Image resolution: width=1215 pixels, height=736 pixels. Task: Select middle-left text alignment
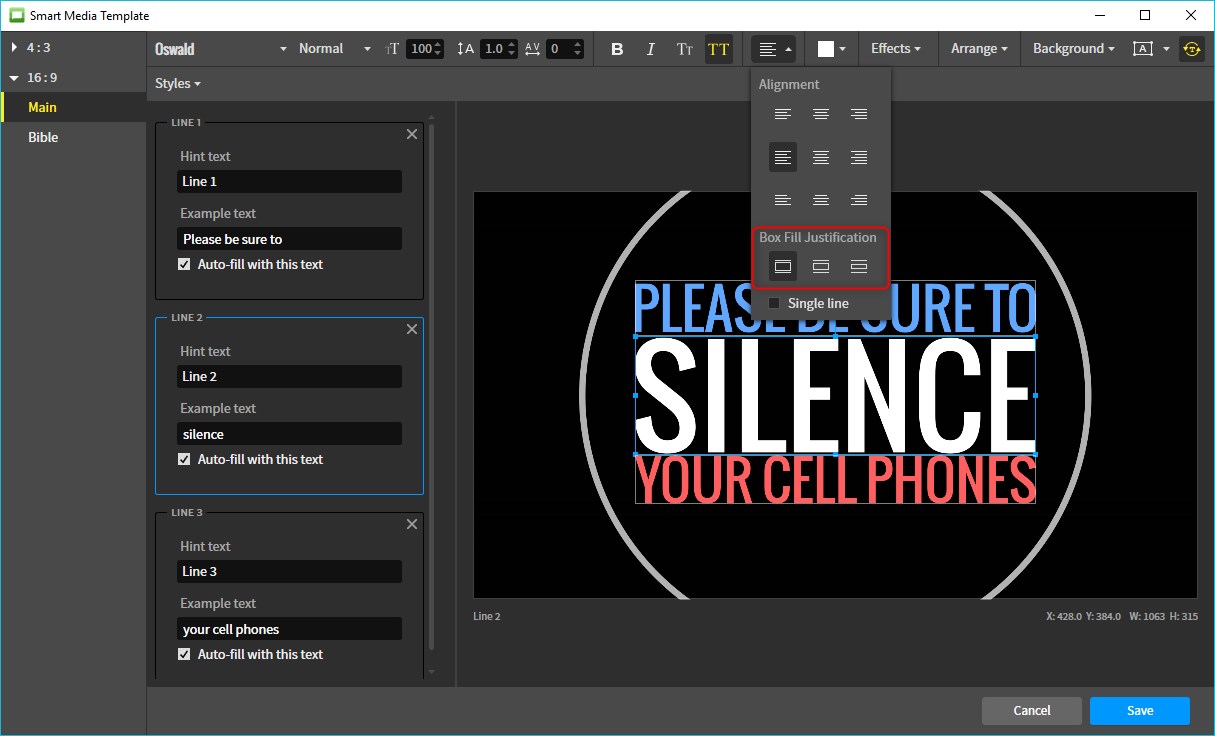(x=783, y=157)
